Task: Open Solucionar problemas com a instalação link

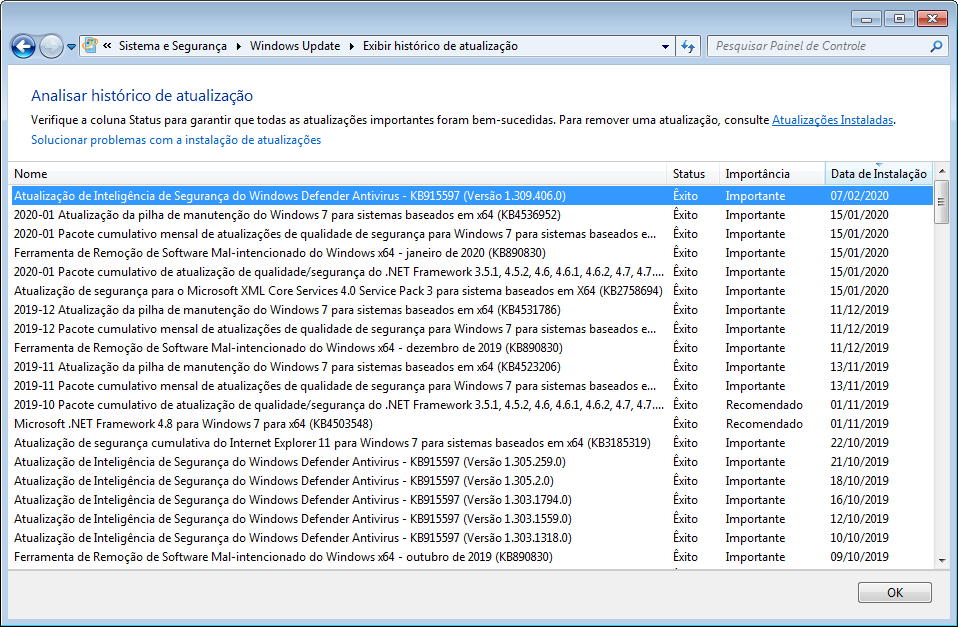Action: pos(176,140)
